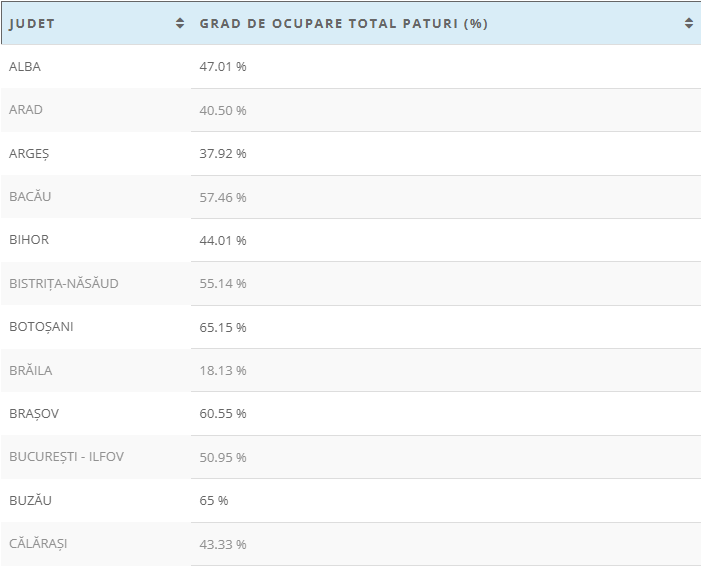
Task: Select the CĂLĂRAȘI row
Action: pyautogui.click(x=351, y=544)
